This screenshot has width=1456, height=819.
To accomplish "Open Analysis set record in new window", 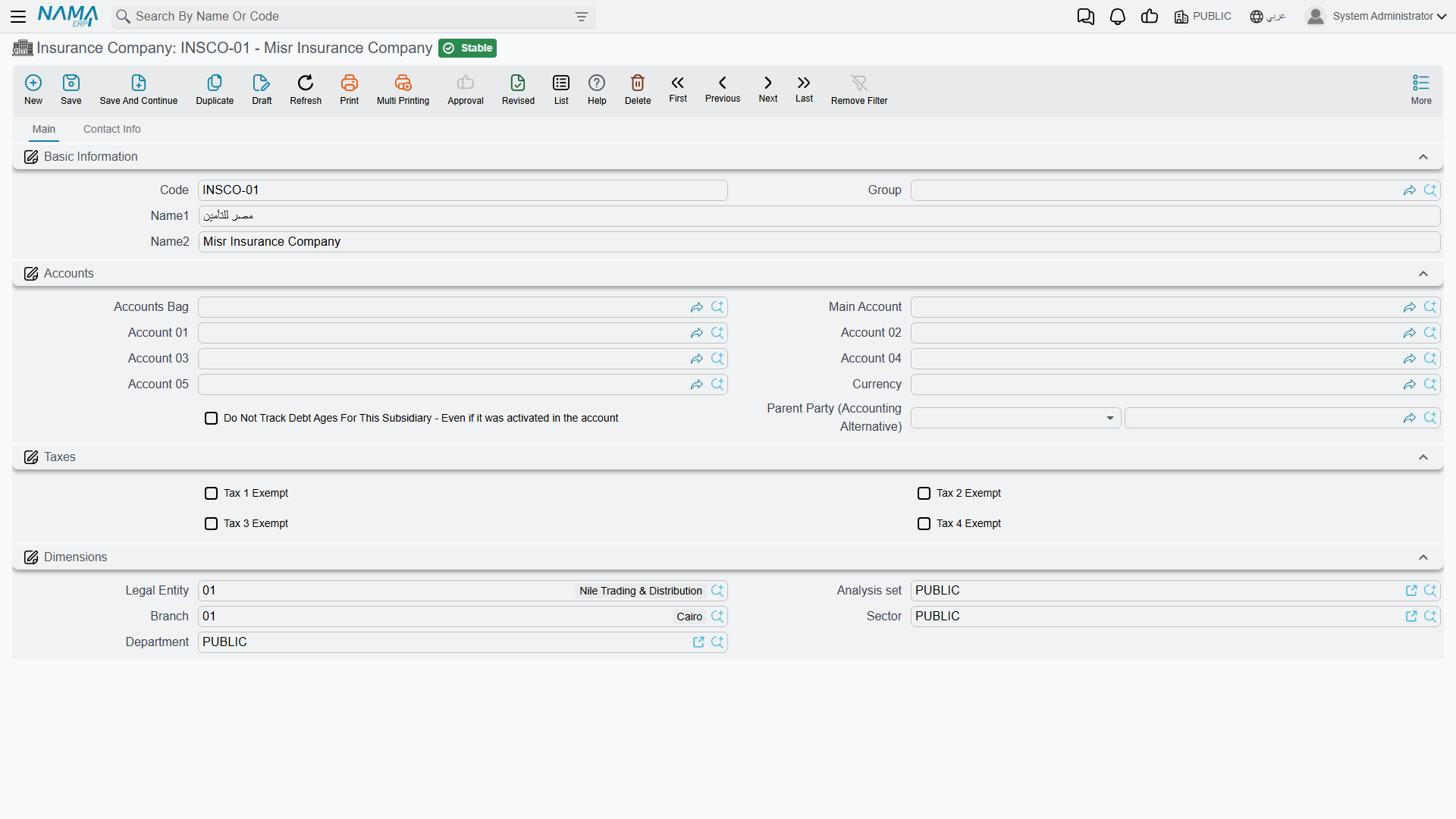I will pyautogui.click(x=1411, y=591).
